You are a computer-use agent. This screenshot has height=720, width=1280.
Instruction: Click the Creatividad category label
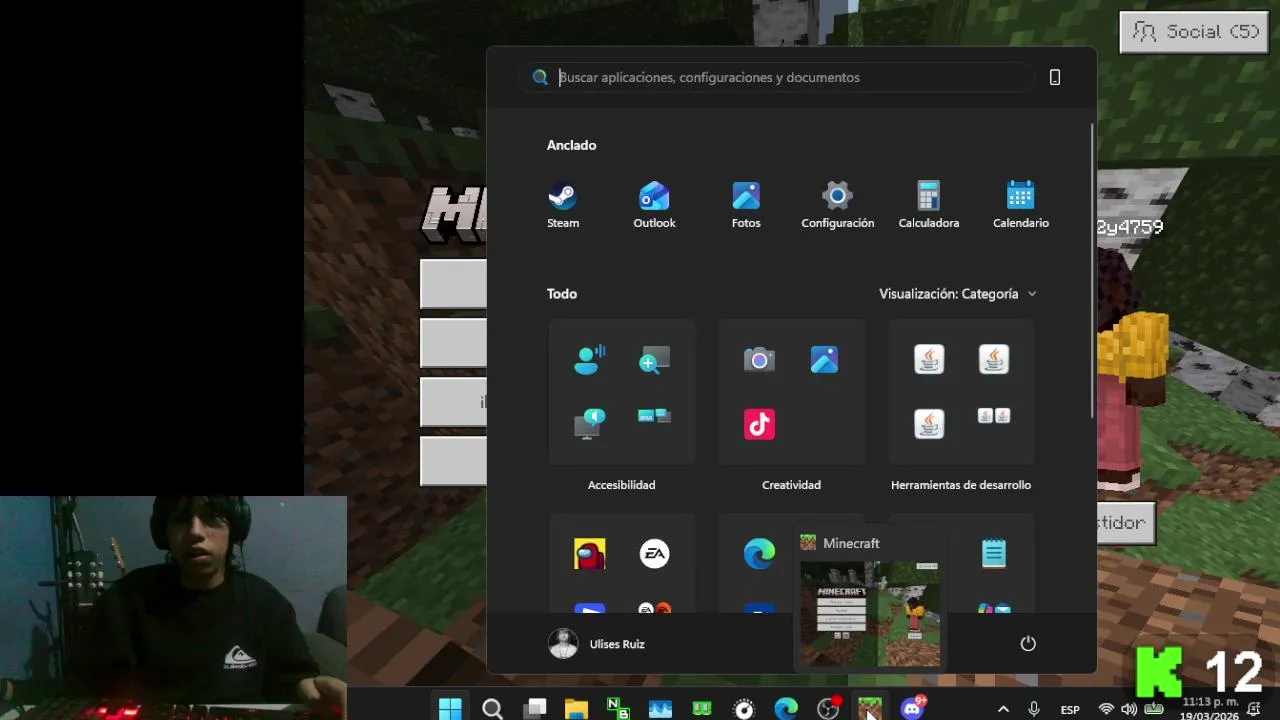(791, 485)
